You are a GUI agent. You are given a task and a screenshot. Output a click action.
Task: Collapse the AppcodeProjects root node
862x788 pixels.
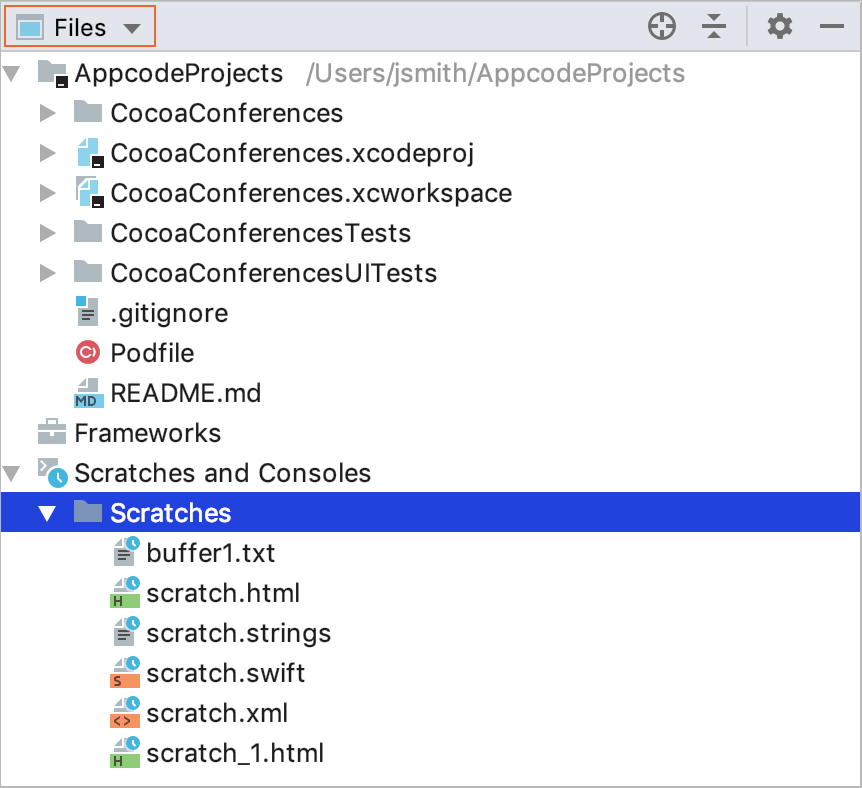(13, 74)
